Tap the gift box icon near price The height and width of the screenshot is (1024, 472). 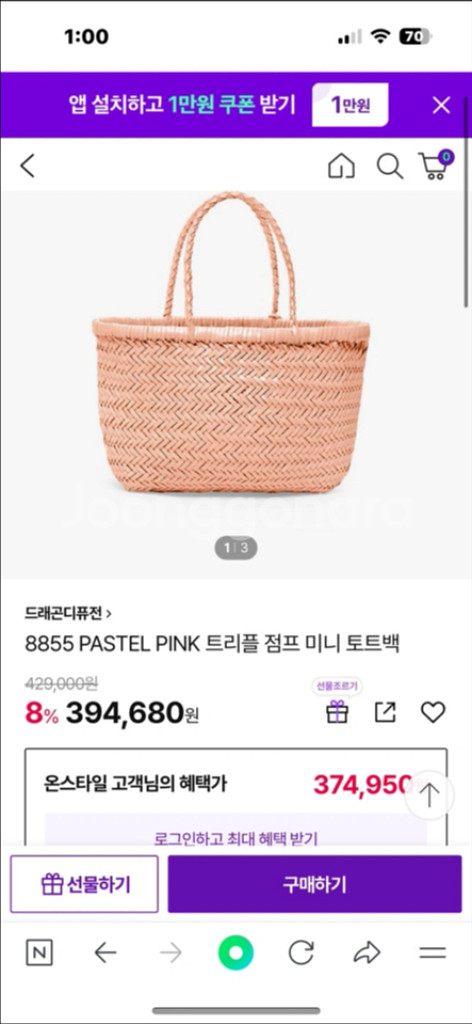(337, 712)
